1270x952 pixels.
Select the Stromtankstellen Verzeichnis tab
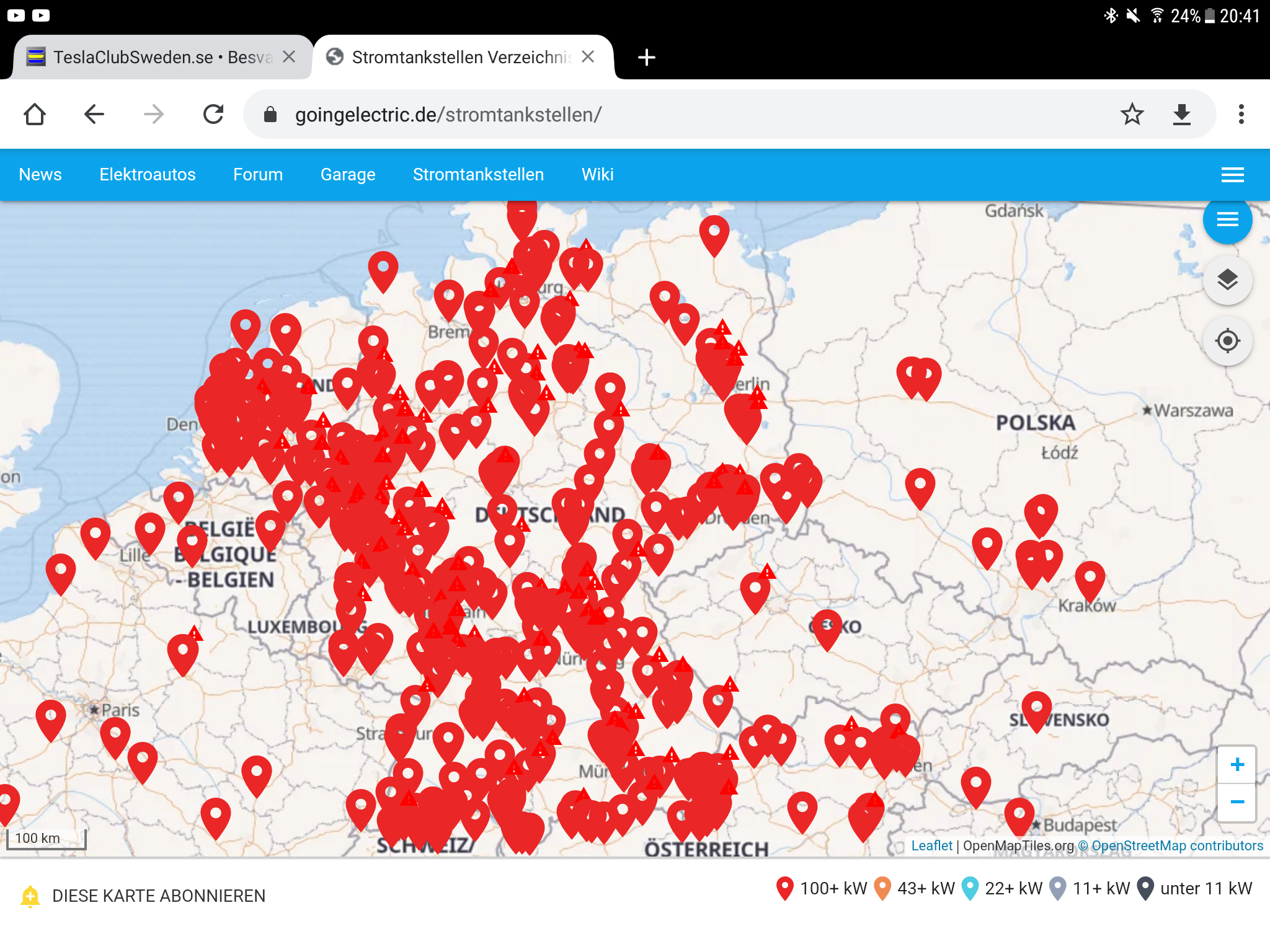(x=464, y=57)
